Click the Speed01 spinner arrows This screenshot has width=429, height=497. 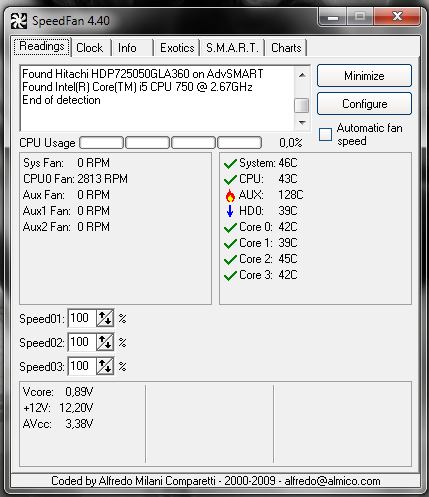coord(105,318)
